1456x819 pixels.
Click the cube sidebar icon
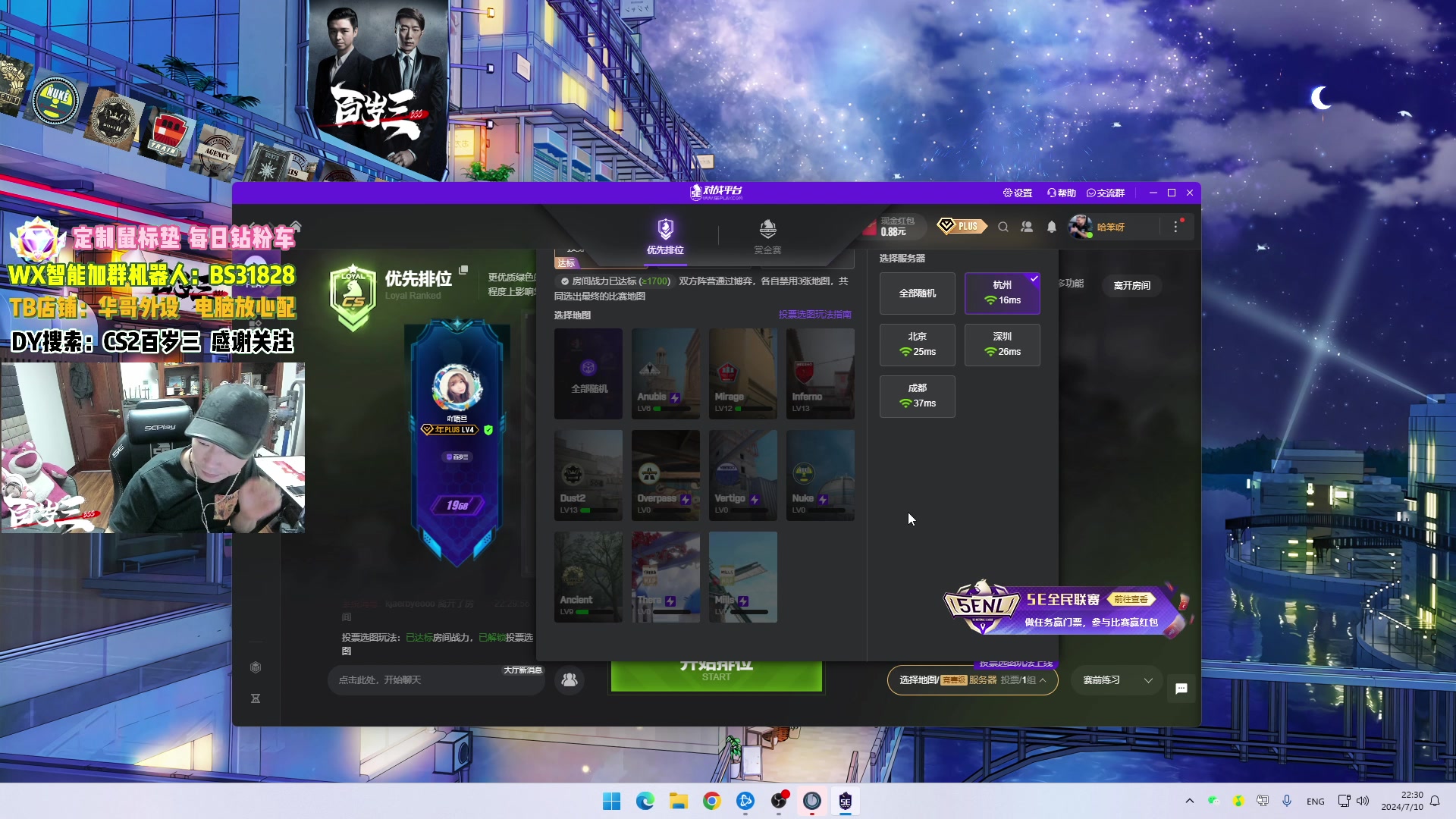tap(256, 667)
